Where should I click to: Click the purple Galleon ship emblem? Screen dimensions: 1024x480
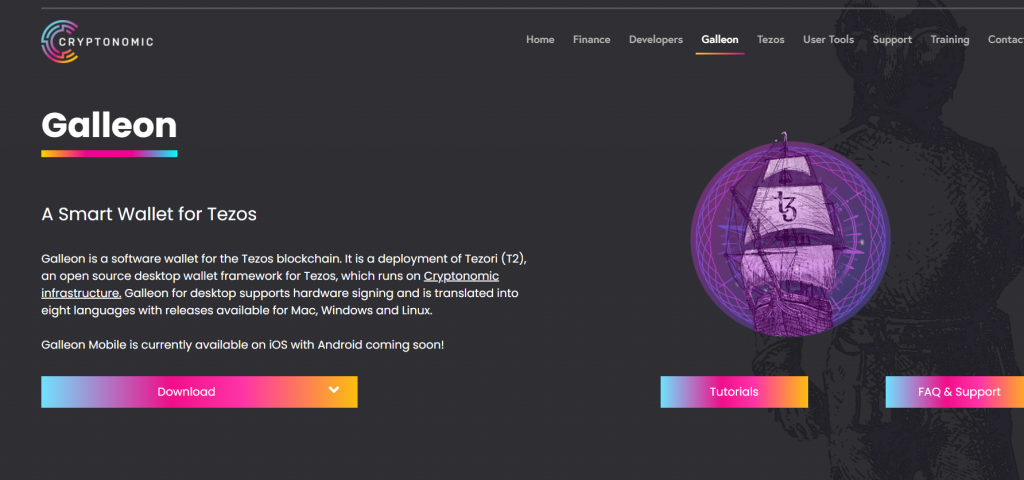[x=790, y=235]
